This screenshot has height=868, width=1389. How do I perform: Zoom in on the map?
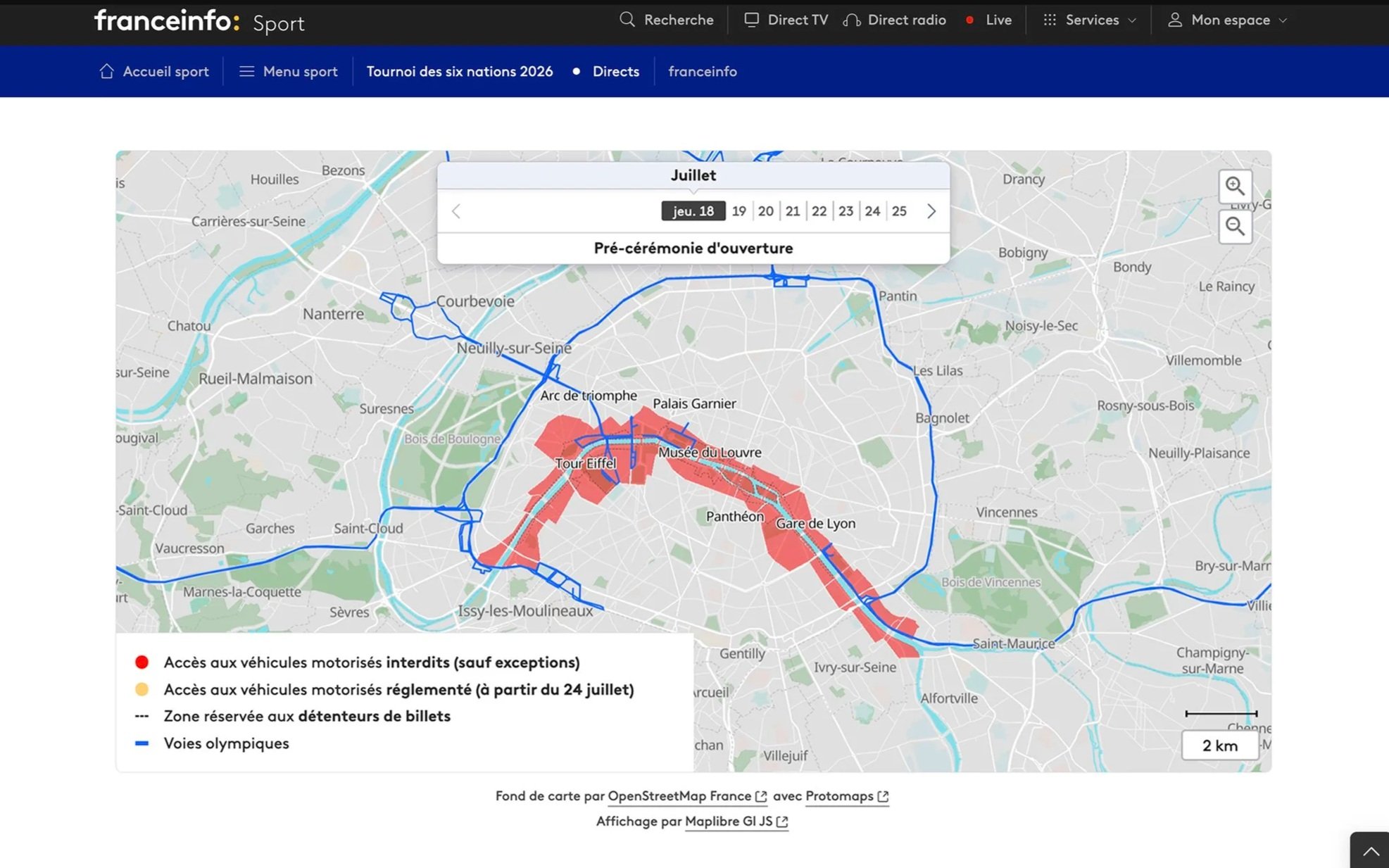tap(1235, 186)
